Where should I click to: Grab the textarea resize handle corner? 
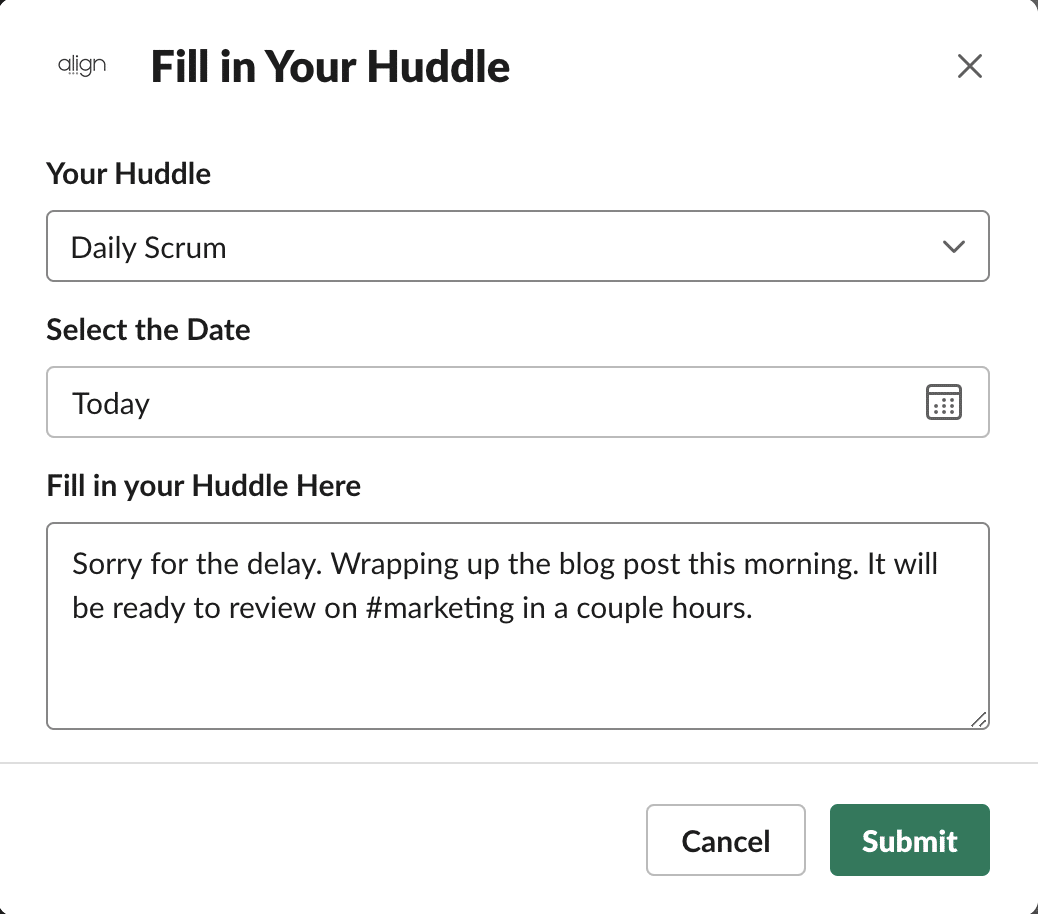click(x=978, y=718)
